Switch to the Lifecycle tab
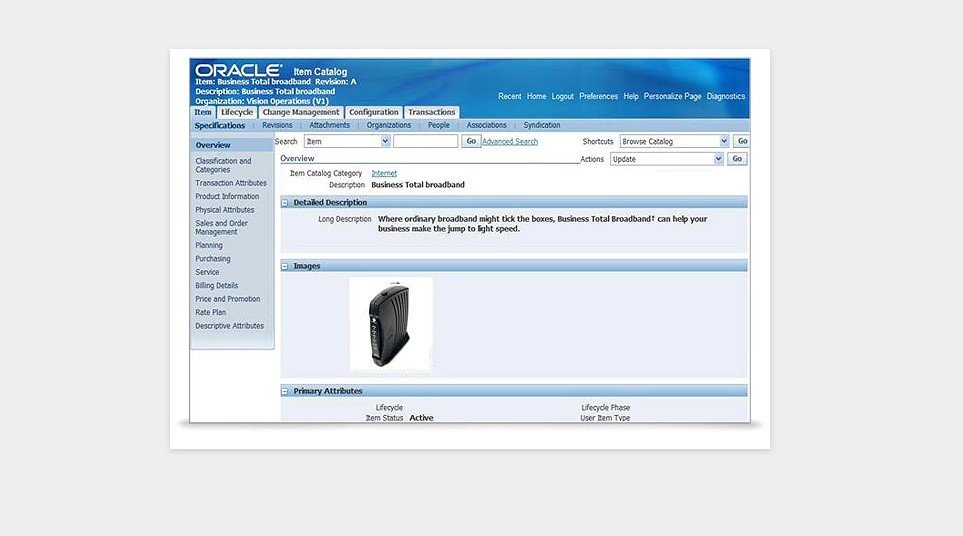 coord(237,112)
